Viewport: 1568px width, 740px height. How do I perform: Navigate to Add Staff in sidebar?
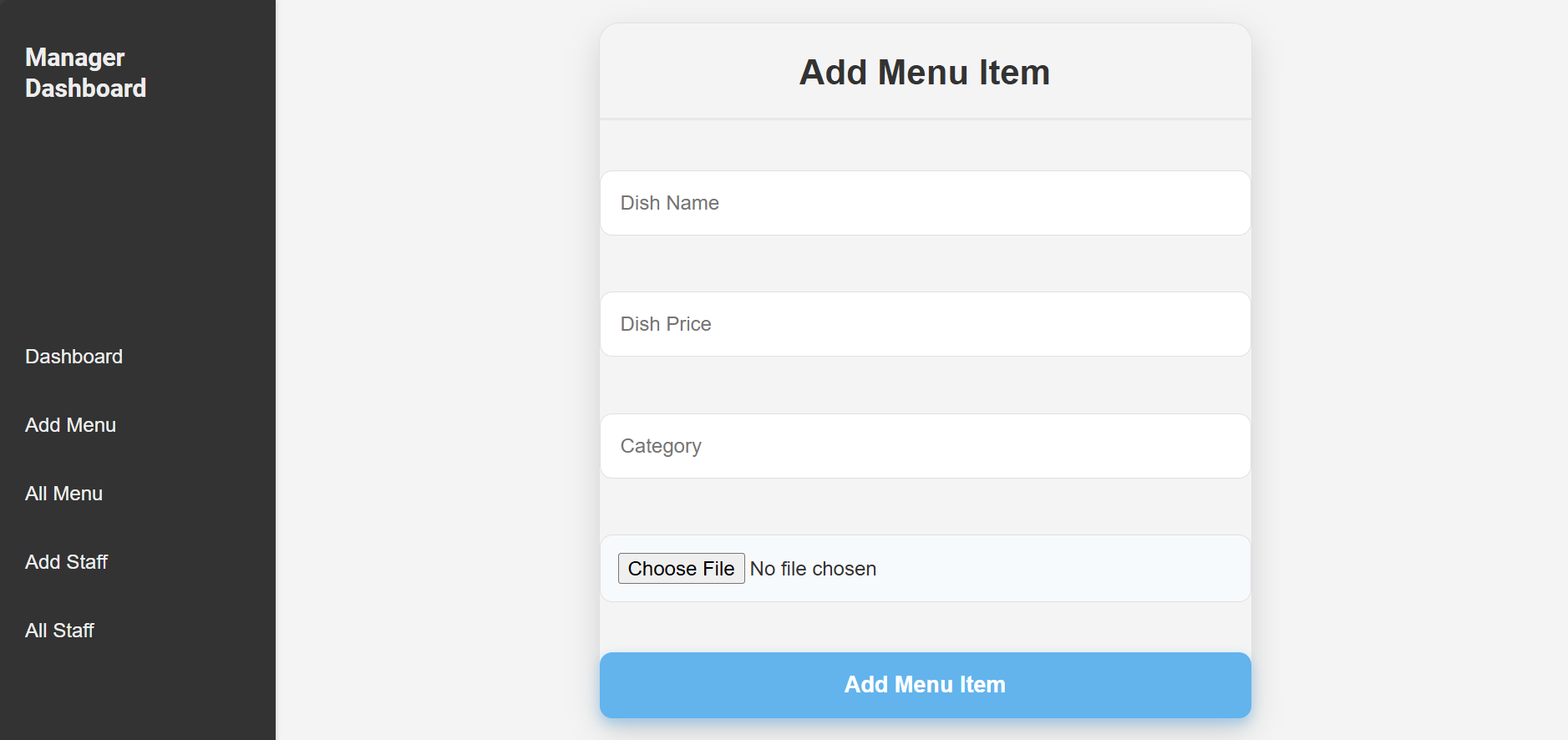pyautogui.click(x=66, y=562)
